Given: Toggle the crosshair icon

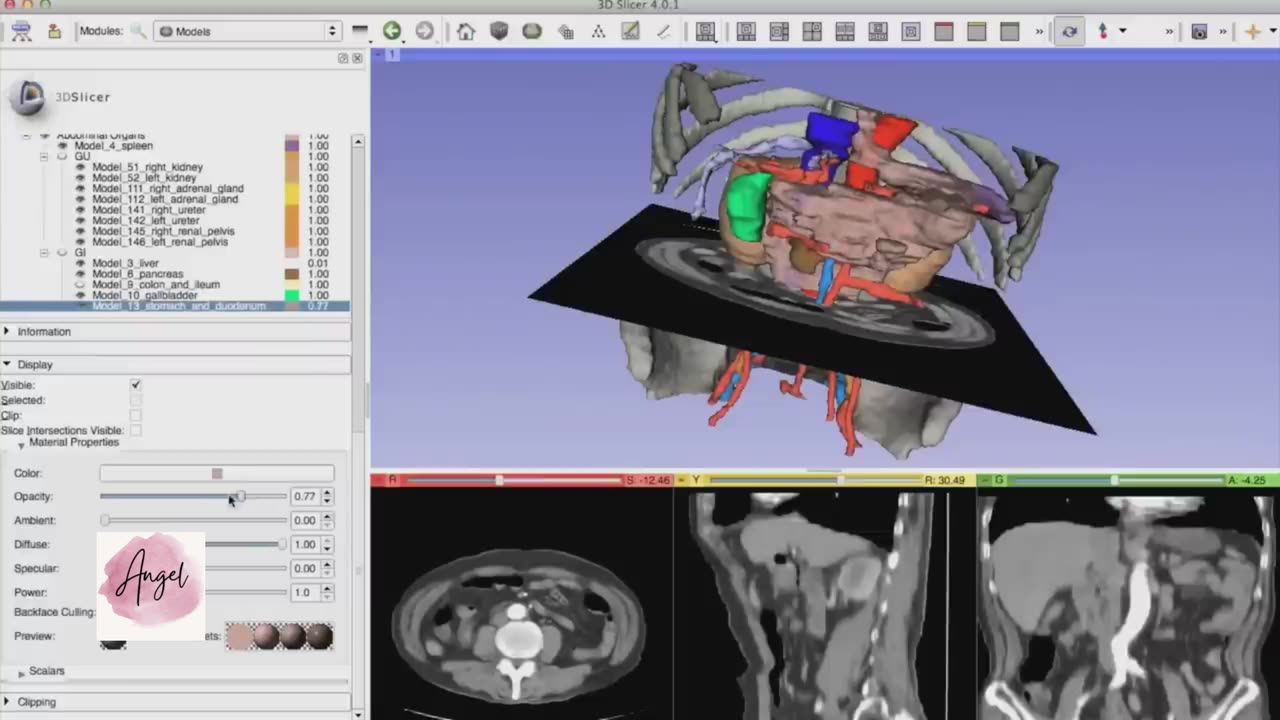Looking at the screenshot, I should pyautogui.click(x=1253, y=31).
